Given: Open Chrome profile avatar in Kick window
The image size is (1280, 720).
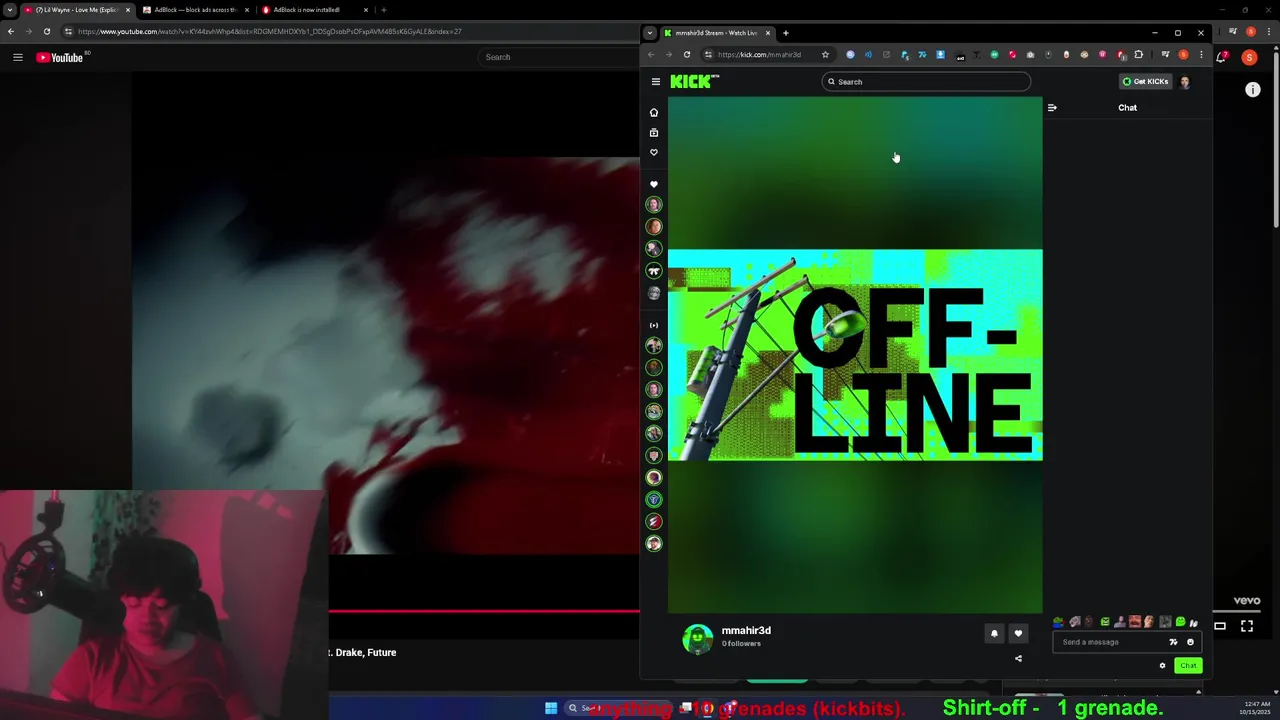Looking at the screenshot, I should [1183, 55].
